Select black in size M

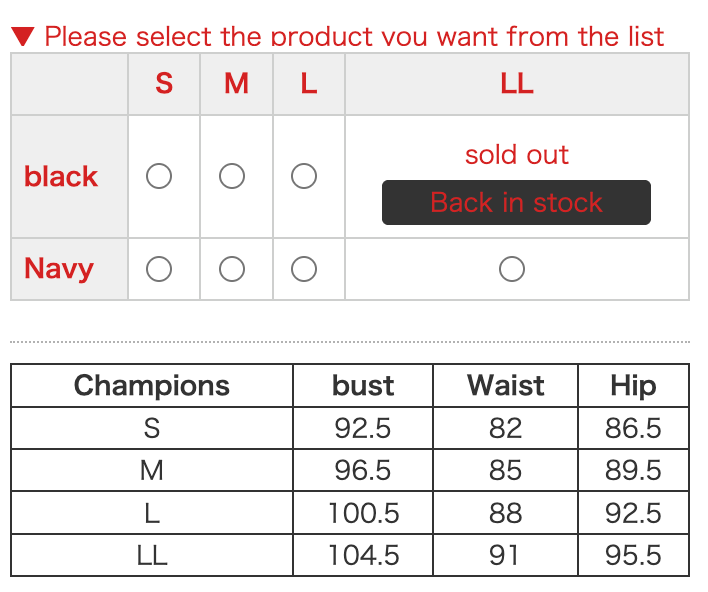[232, 177]
